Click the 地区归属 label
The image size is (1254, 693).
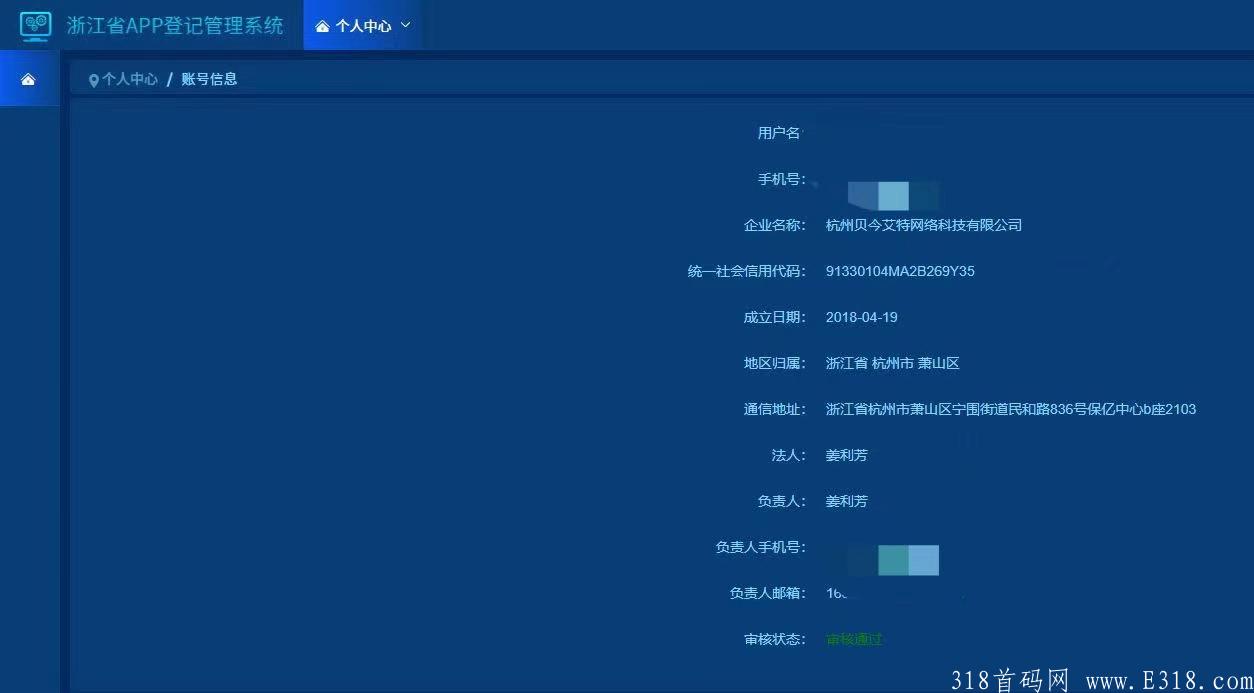tap(775, 363)
